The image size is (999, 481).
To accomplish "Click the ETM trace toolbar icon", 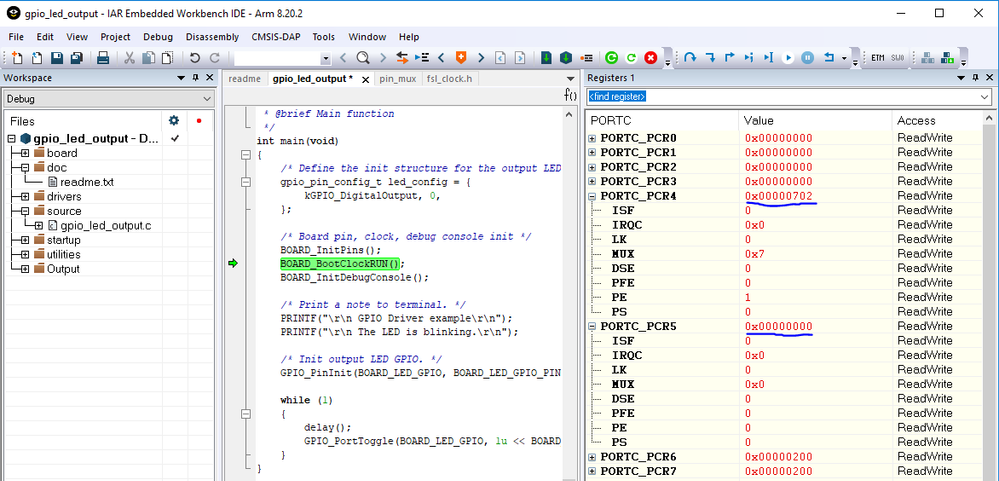I will [x=878, y=58].
